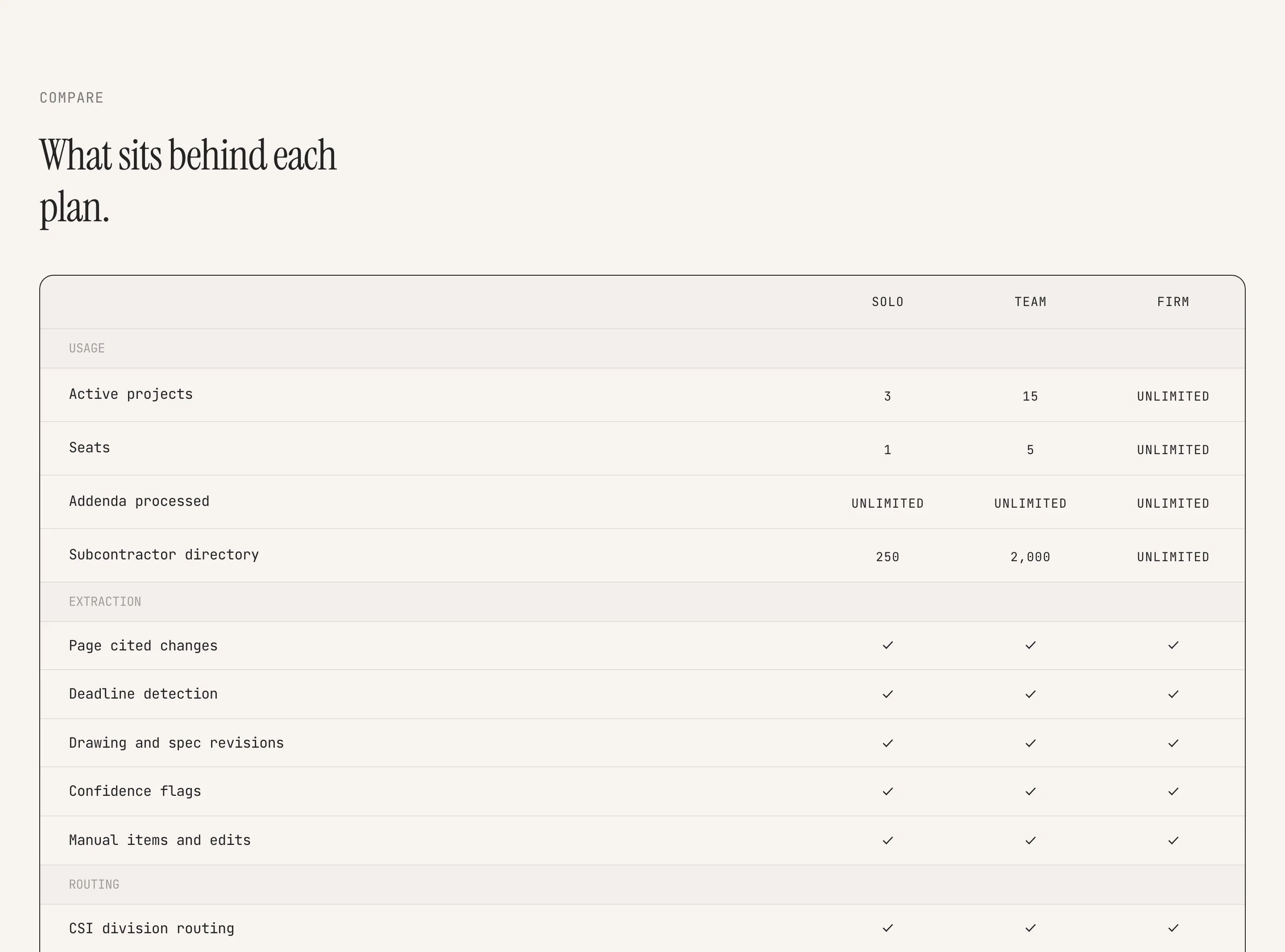Click the Page cited changes label

143,646
